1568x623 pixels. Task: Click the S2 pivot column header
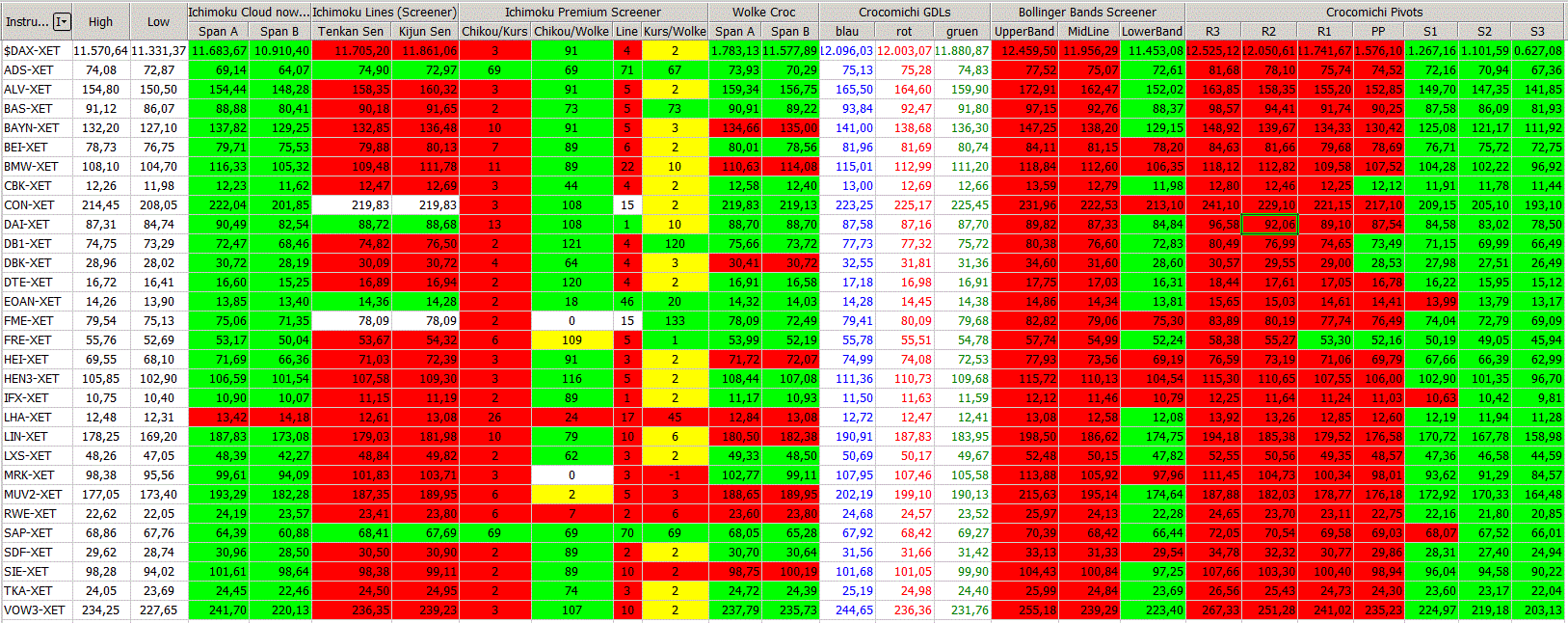[x=1484, y=31]
